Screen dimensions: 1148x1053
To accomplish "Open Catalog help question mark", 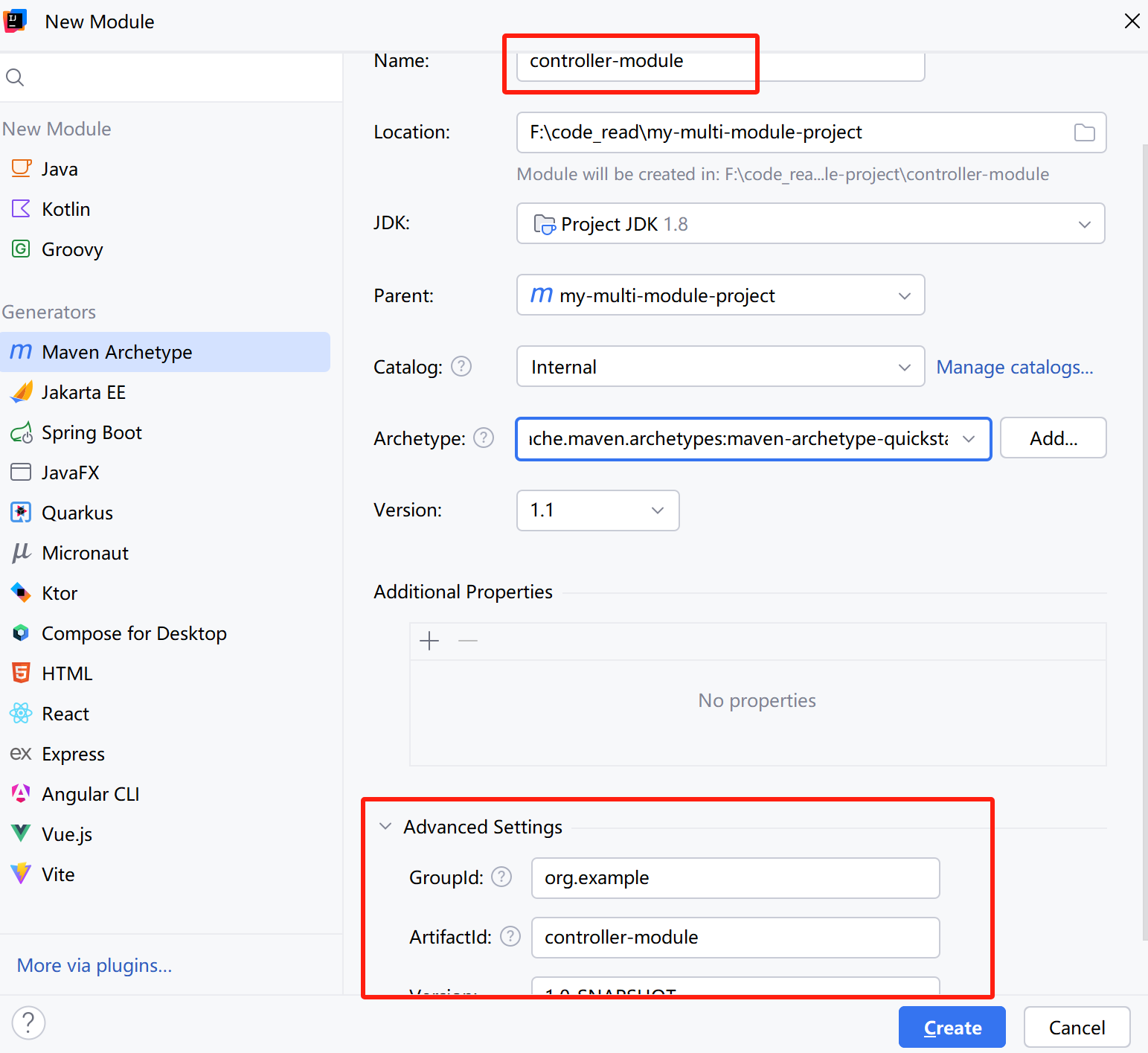I will pos(461,366).
